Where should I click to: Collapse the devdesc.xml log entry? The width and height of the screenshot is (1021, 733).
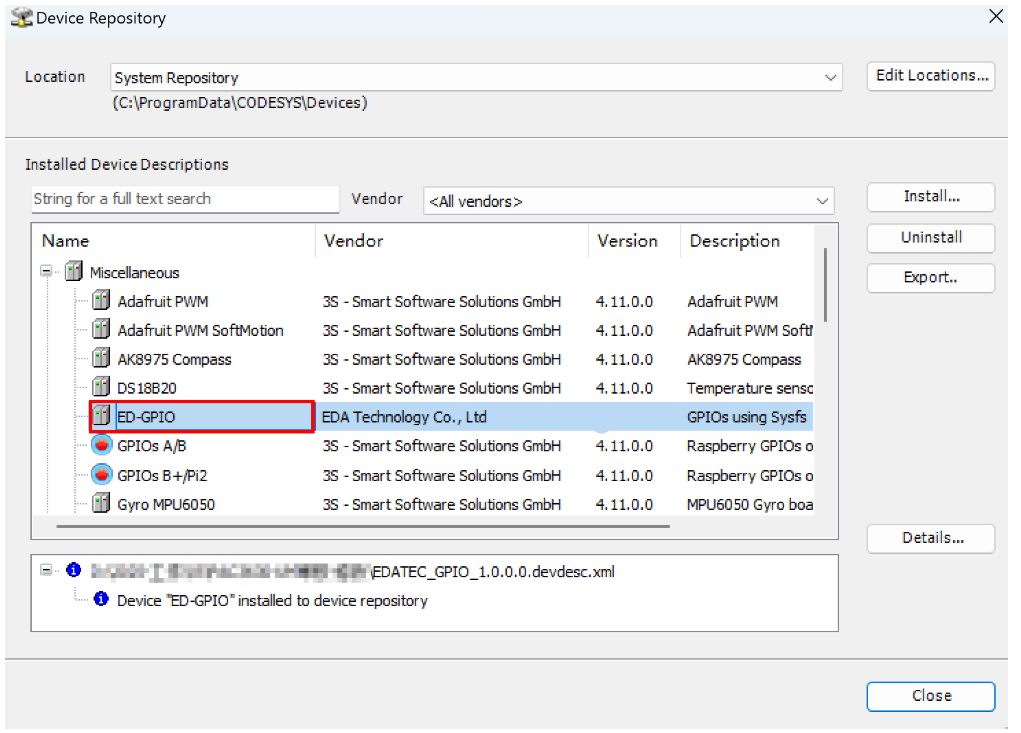click(x=47, y=571)
